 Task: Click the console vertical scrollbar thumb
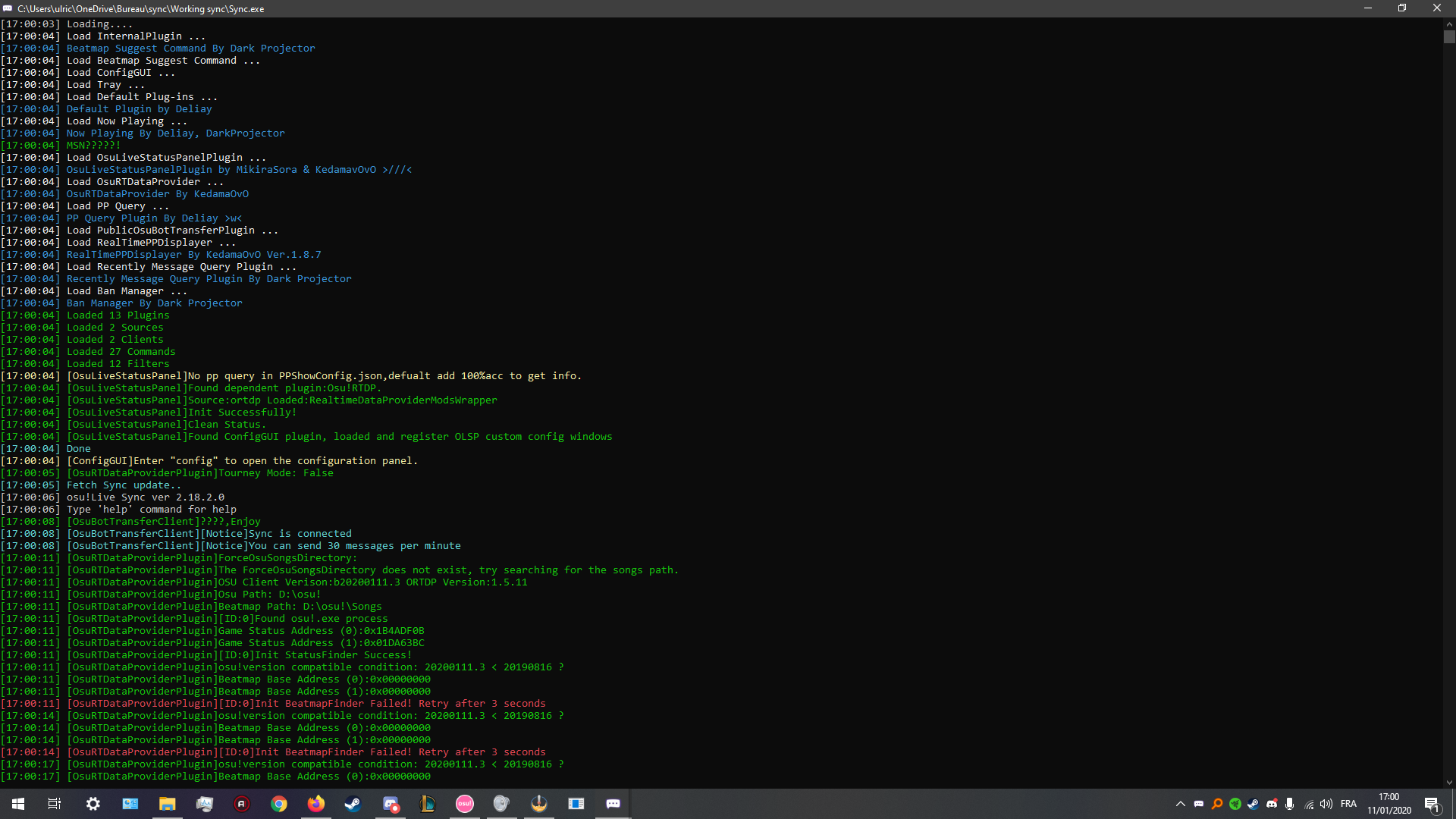pos(1449,36)
